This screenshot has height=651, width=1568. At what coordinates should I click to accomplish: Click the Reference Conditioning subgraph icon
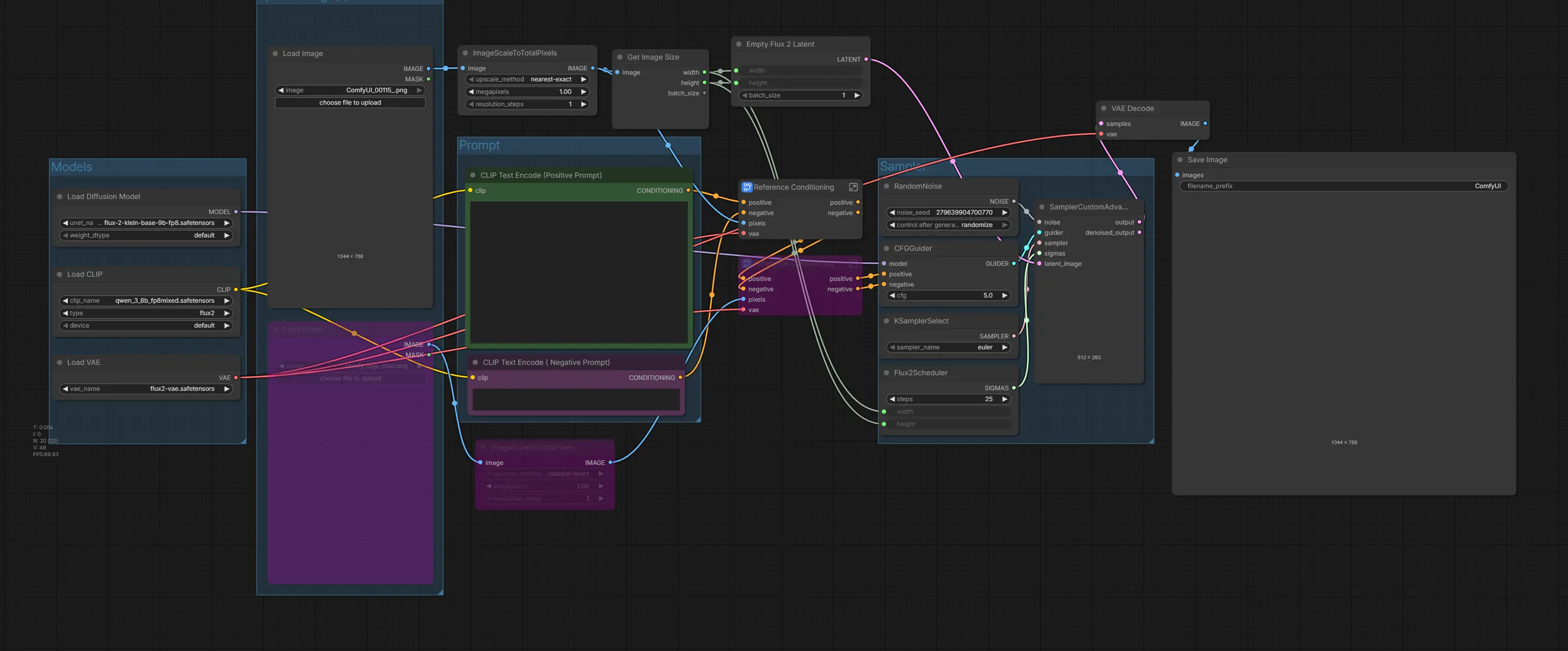(x=746, y=187)
